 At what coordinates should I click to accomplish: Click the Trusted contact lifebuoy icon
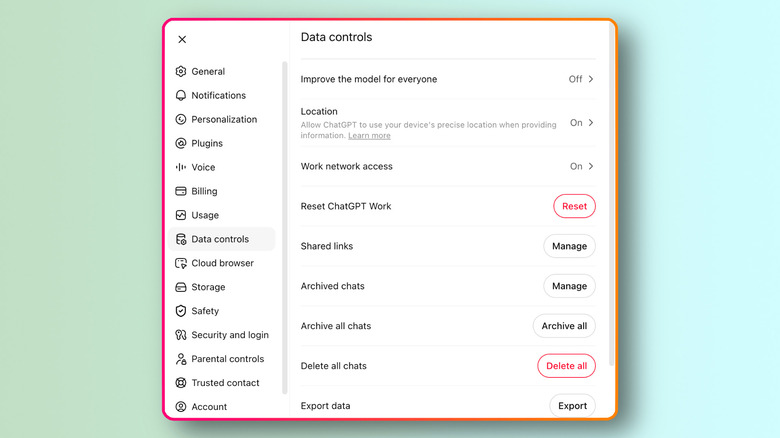point(181,382)
